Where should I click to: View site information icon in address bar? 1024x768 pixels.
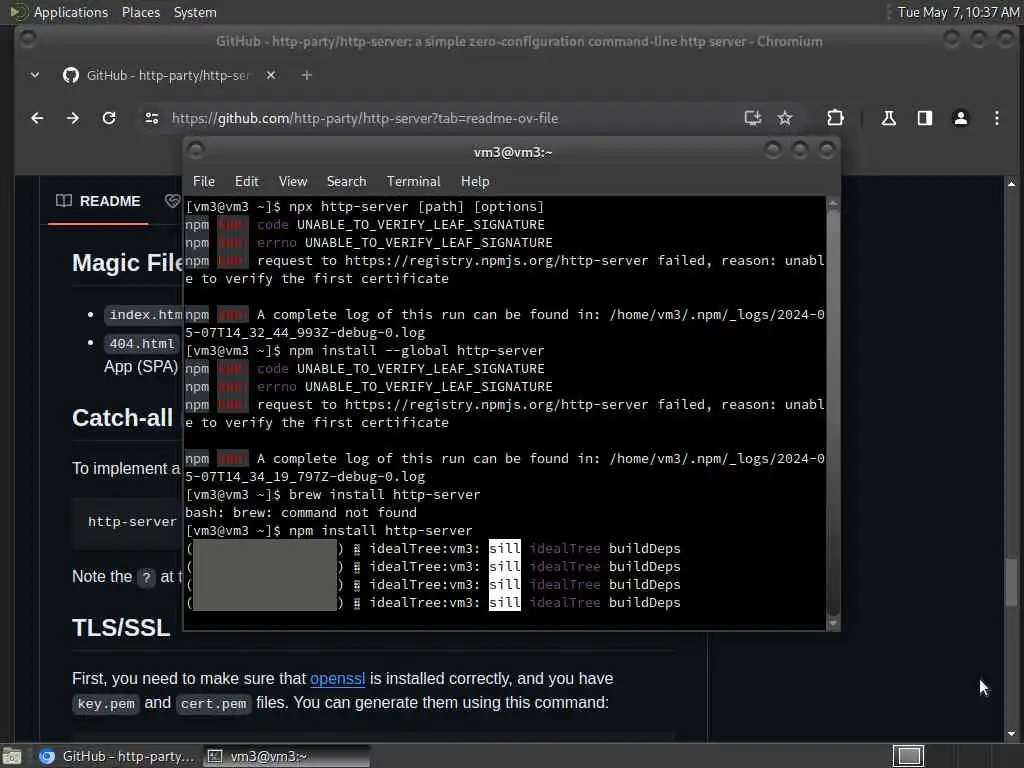152,118
